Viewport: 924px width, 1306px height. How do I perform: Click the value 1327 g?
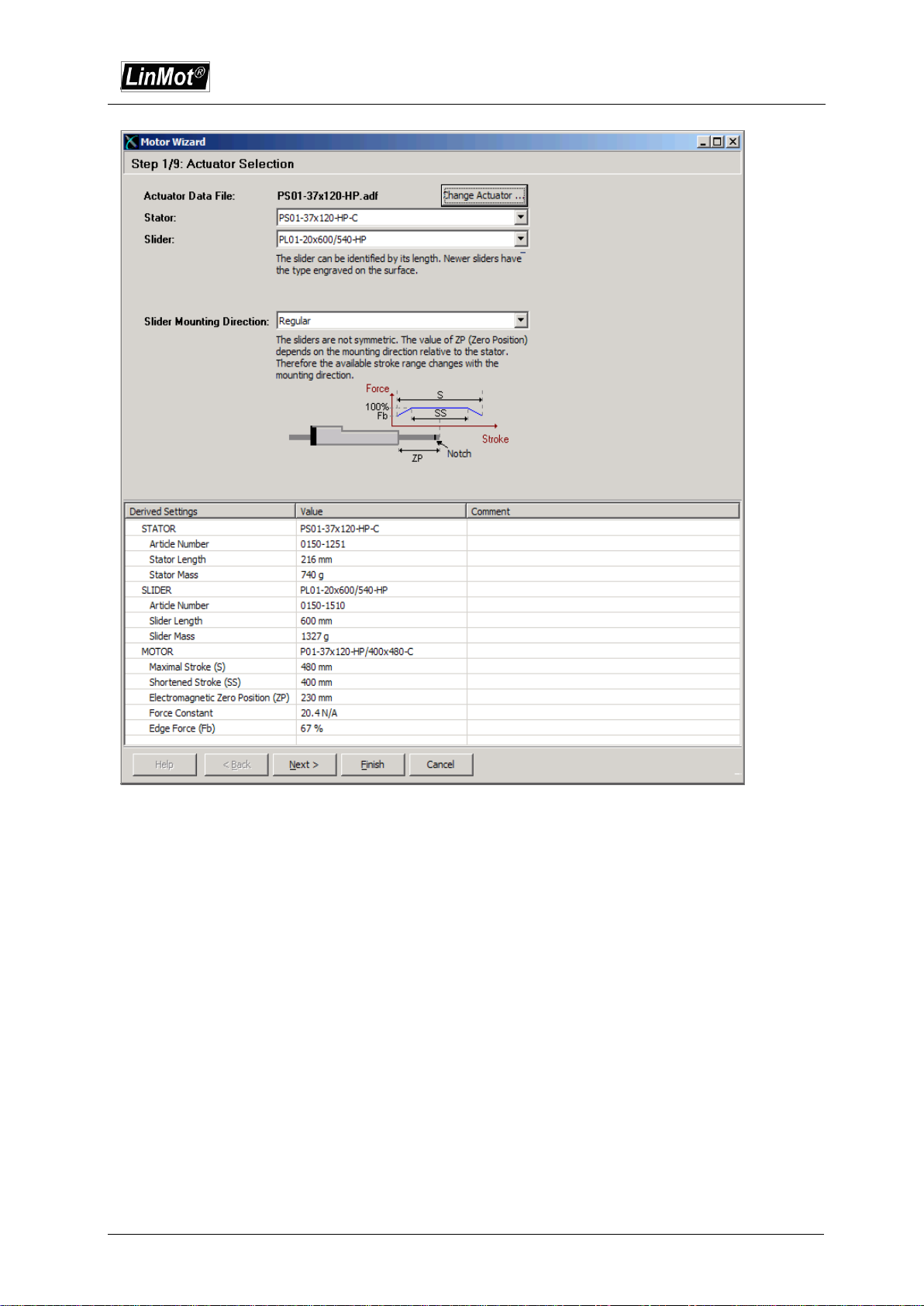315,636
